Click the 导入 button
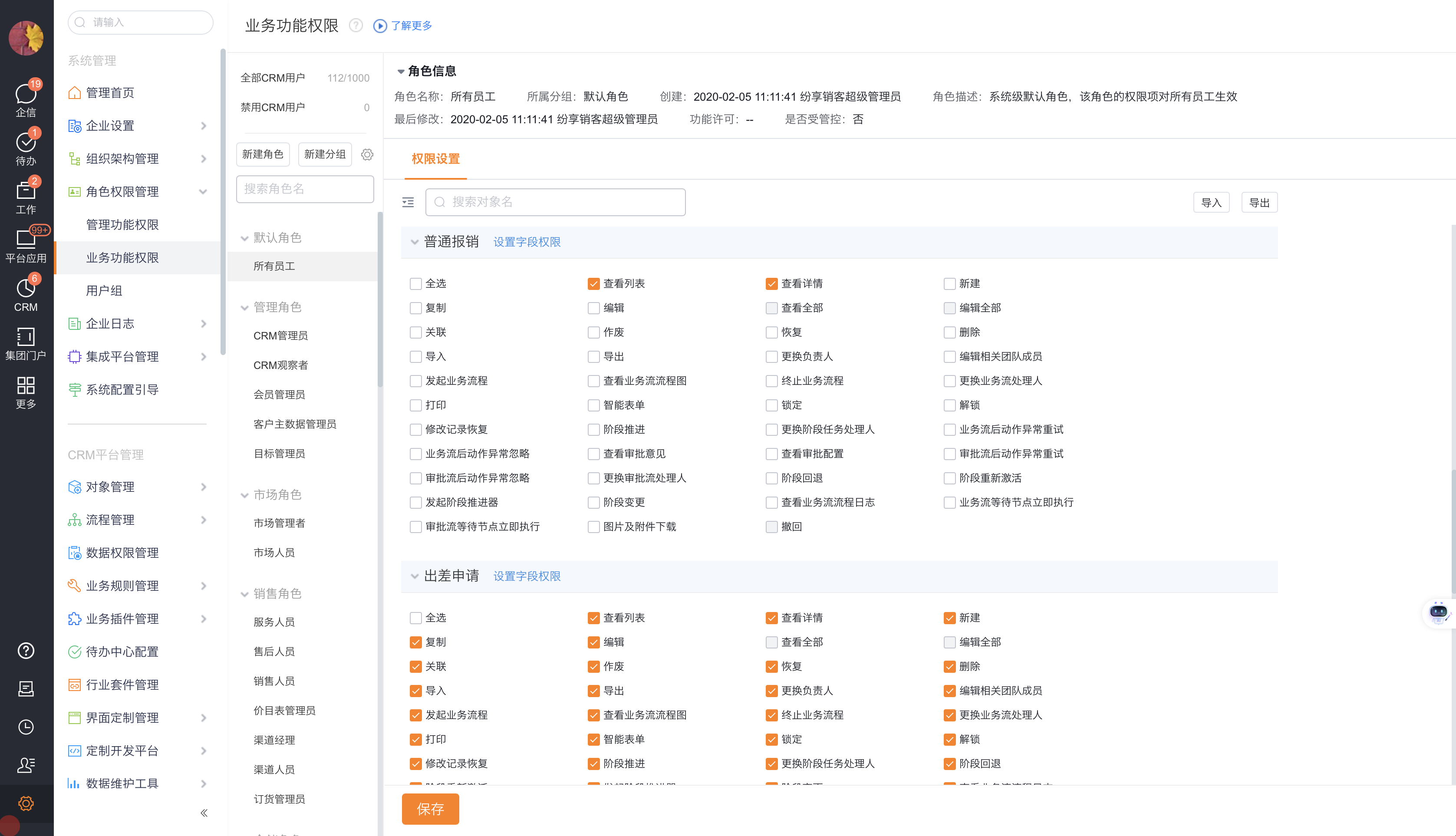 1212,203
